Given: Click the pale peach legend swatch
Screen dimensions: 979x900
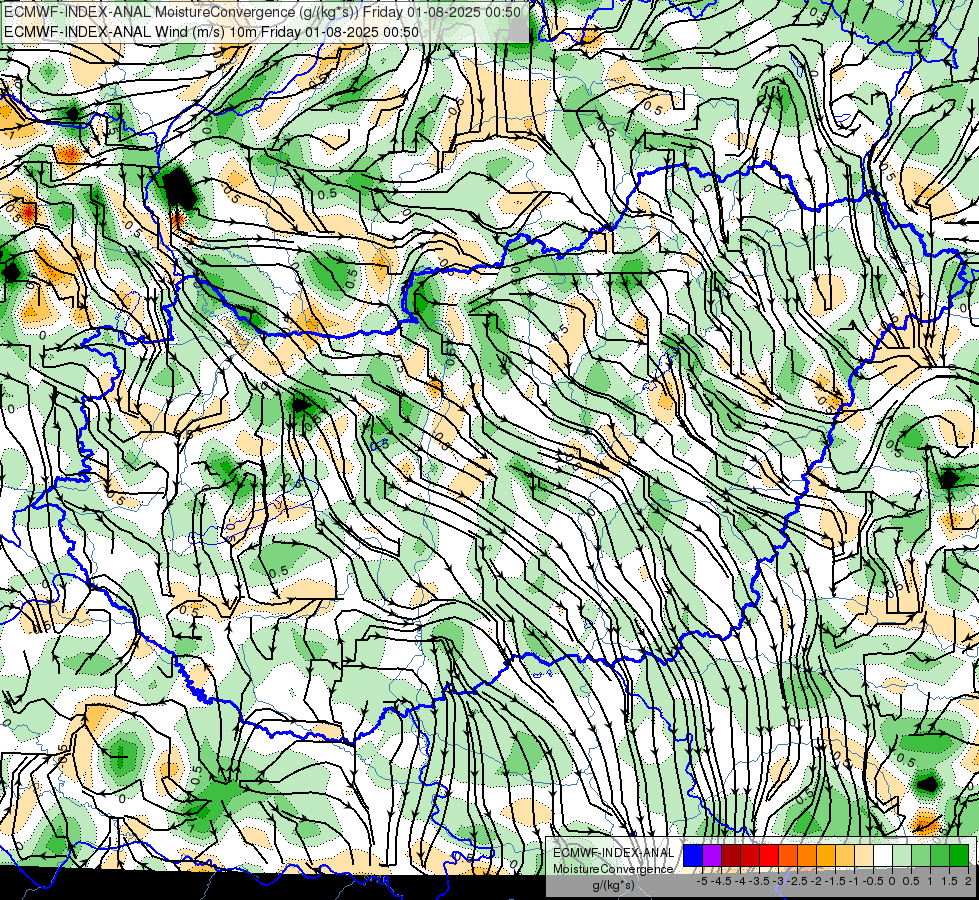Looking at the screenshot, I should [x=864, y=856].
